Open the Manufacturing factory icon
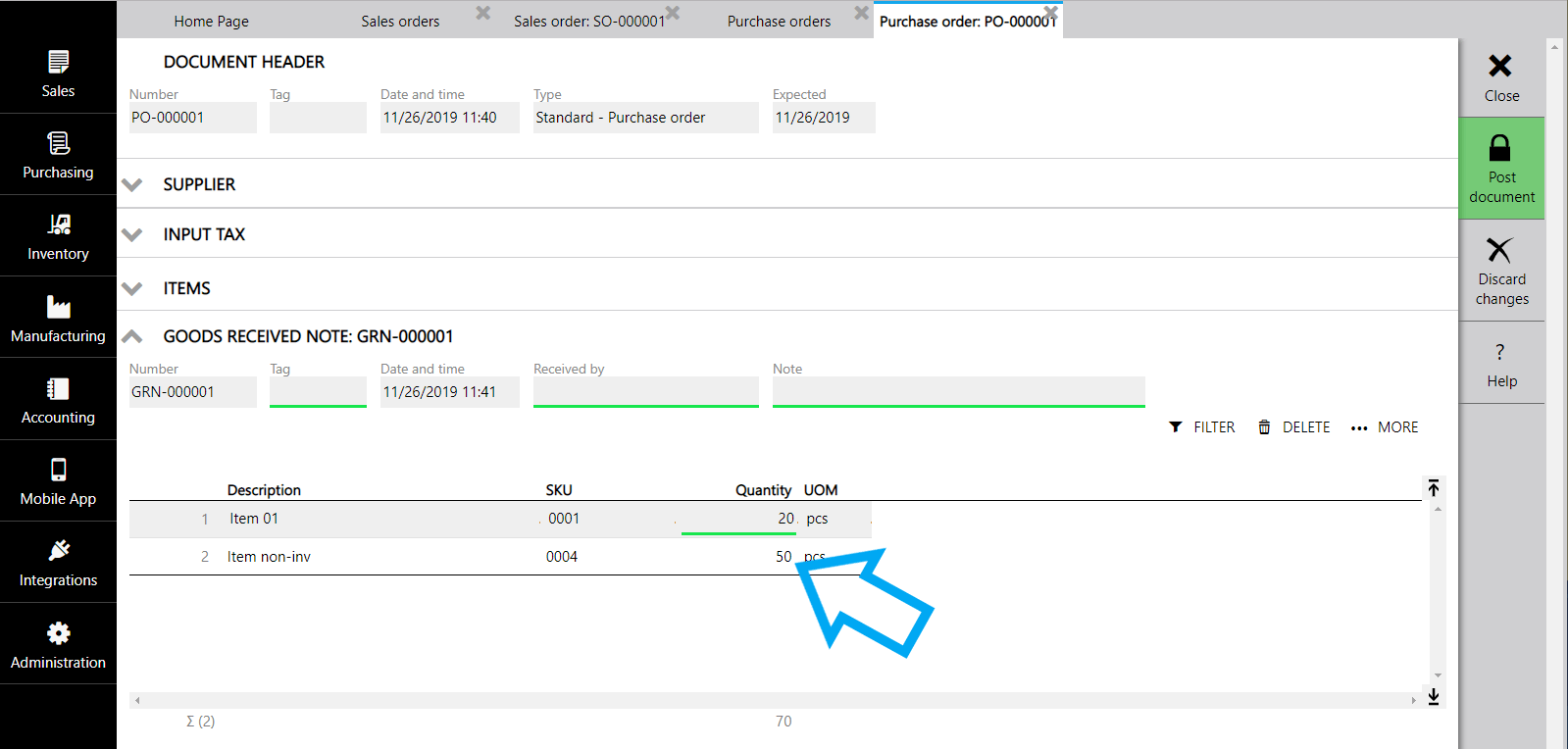Viewport: 1568px width, 749px height. (x=58, y=307)
